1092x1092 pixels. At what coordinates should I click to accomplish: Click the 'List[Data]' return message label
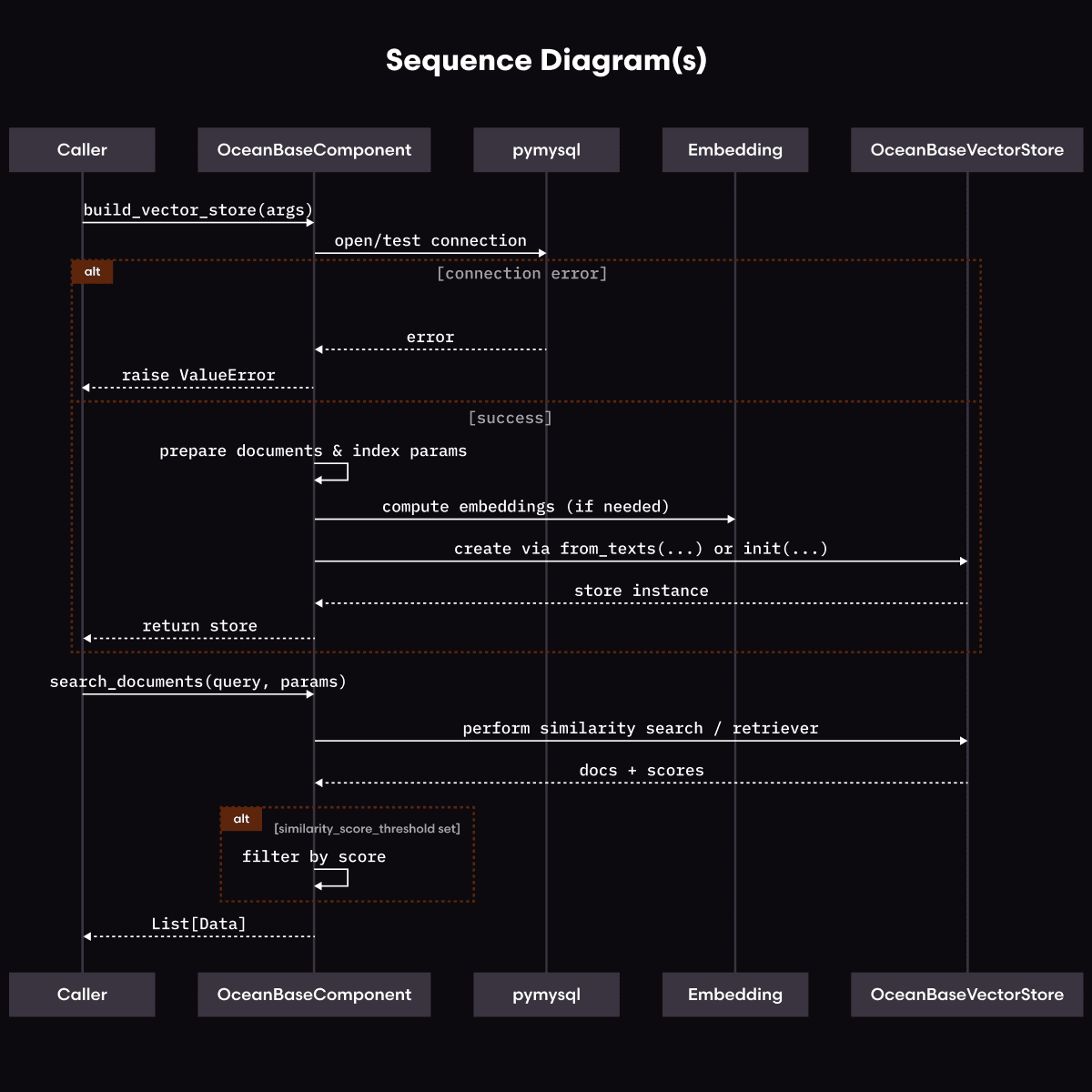(198, 925)
